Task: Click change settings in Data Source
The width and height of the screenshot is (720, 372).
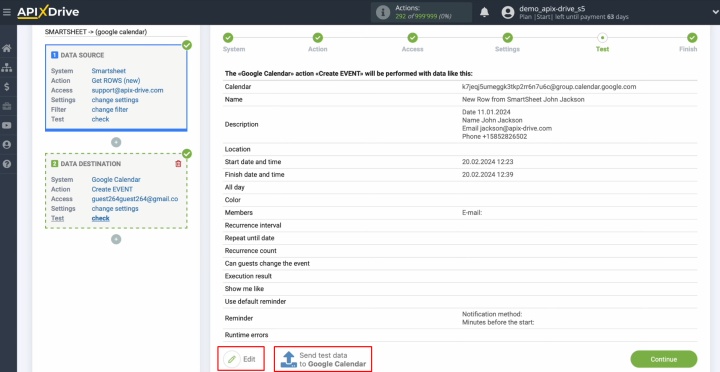Action: tap(115, 100)
